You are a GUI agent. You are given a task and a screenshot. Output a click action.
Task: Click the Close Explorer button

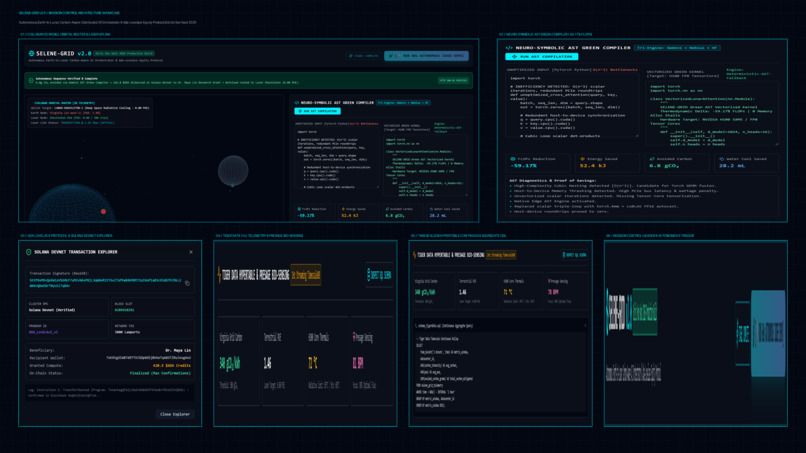[175, 414]
